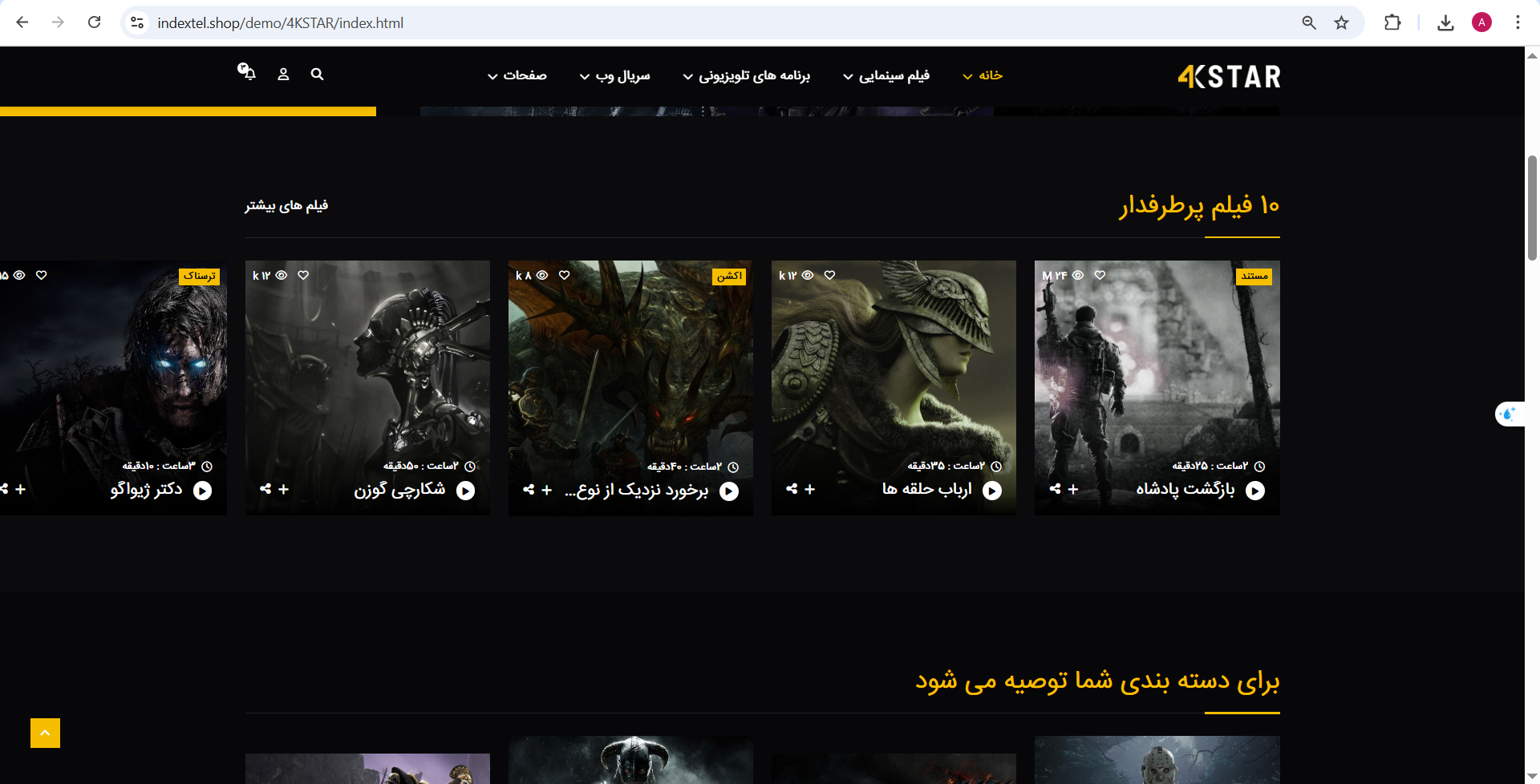Open the خانه menu item
Viewport: 1540px width, 784px height.
coord(983,75)
